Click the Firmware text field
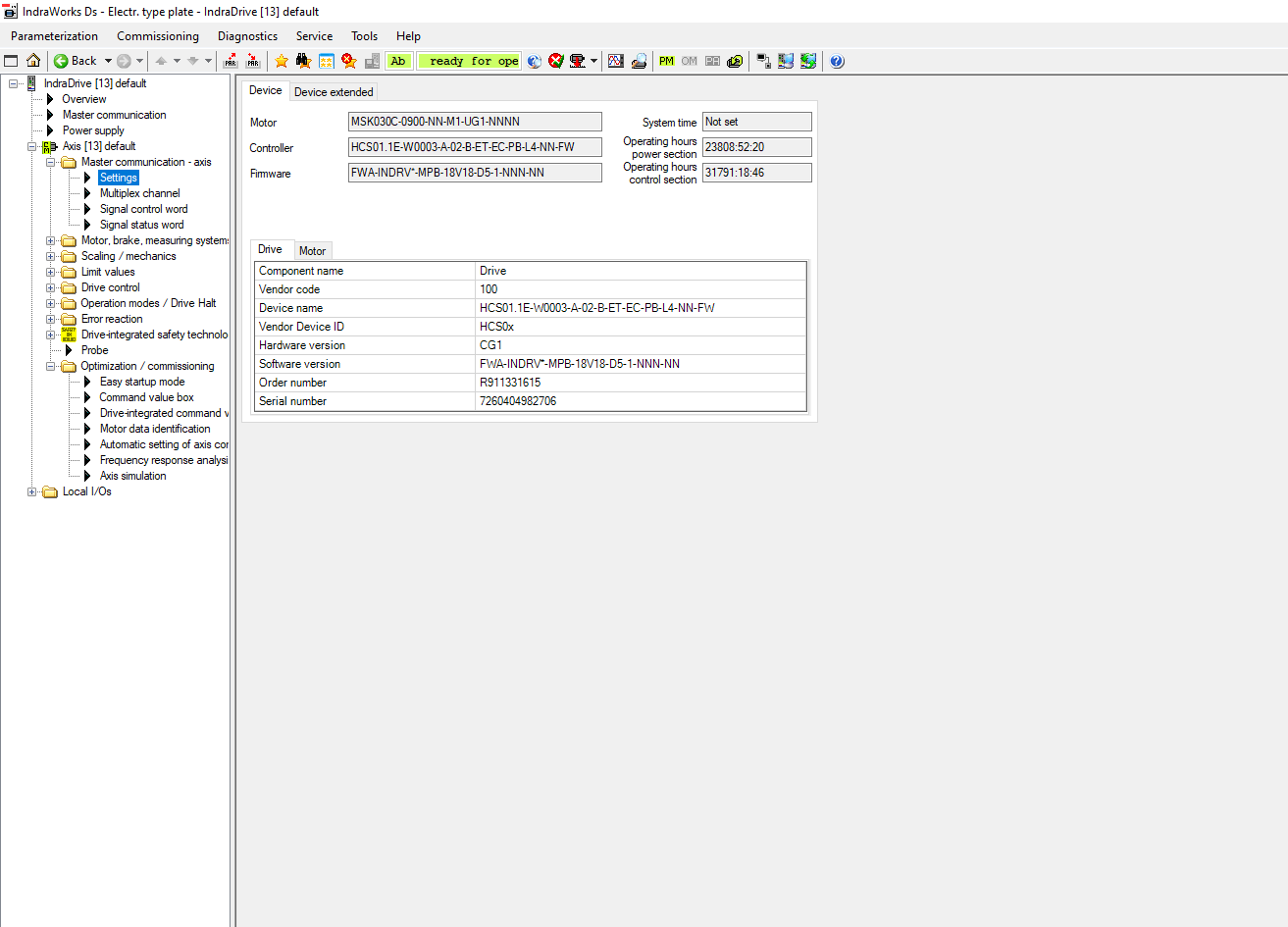1288x927 pixels. [475, 173]
